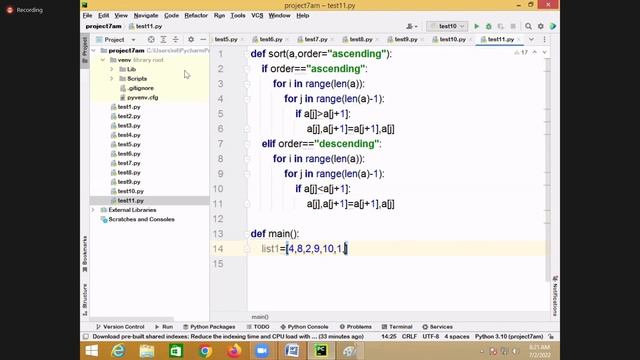The height and width of the screenshot is (360, 640).
Task: Open Search Everywhere magnifier icon
Action: coord(528,26)
